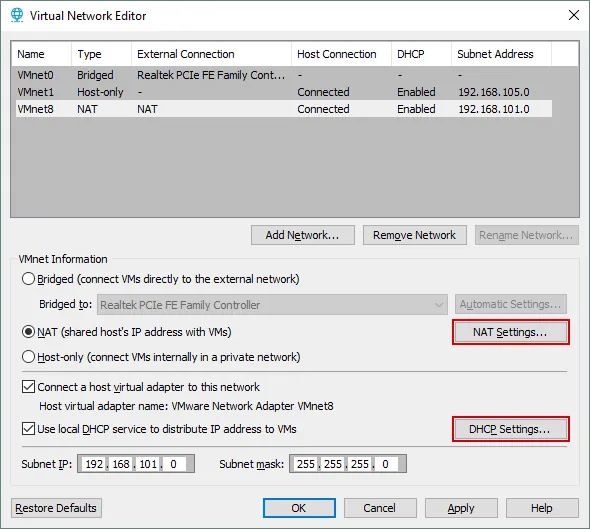Confirm with the OK button
The height and width of the screenshot is (529, 590).
(299, 508)
